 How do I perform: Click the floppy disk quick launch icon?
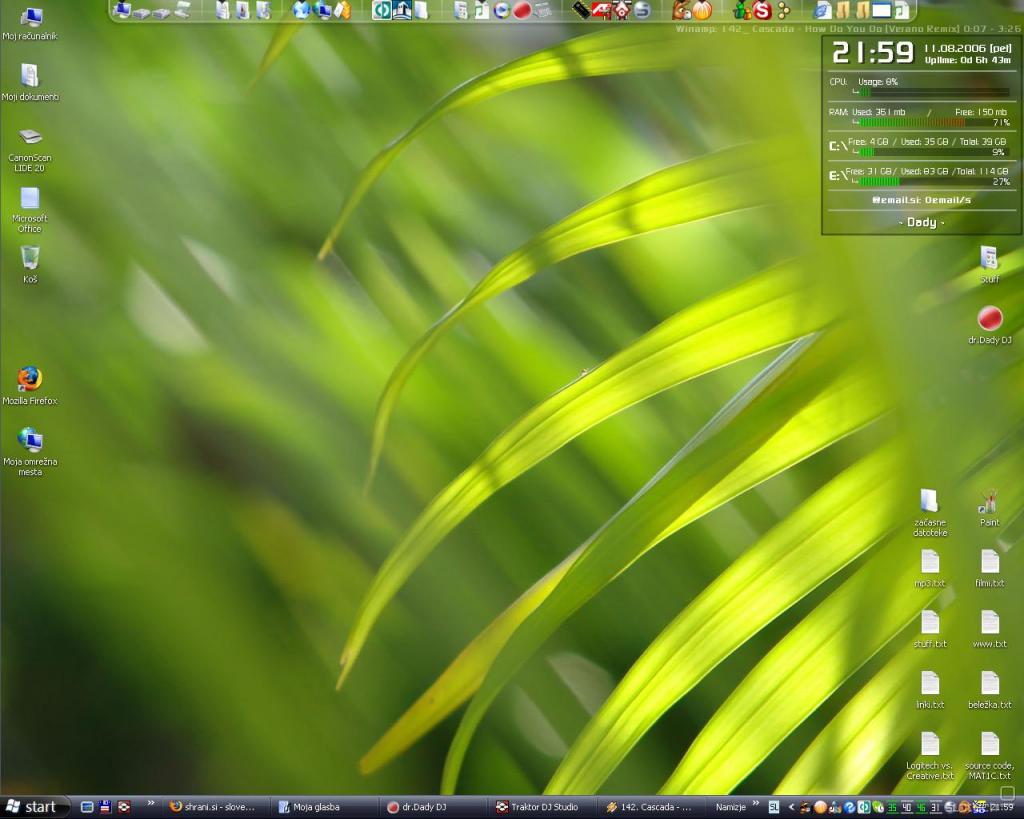click(x=104, y=807)
